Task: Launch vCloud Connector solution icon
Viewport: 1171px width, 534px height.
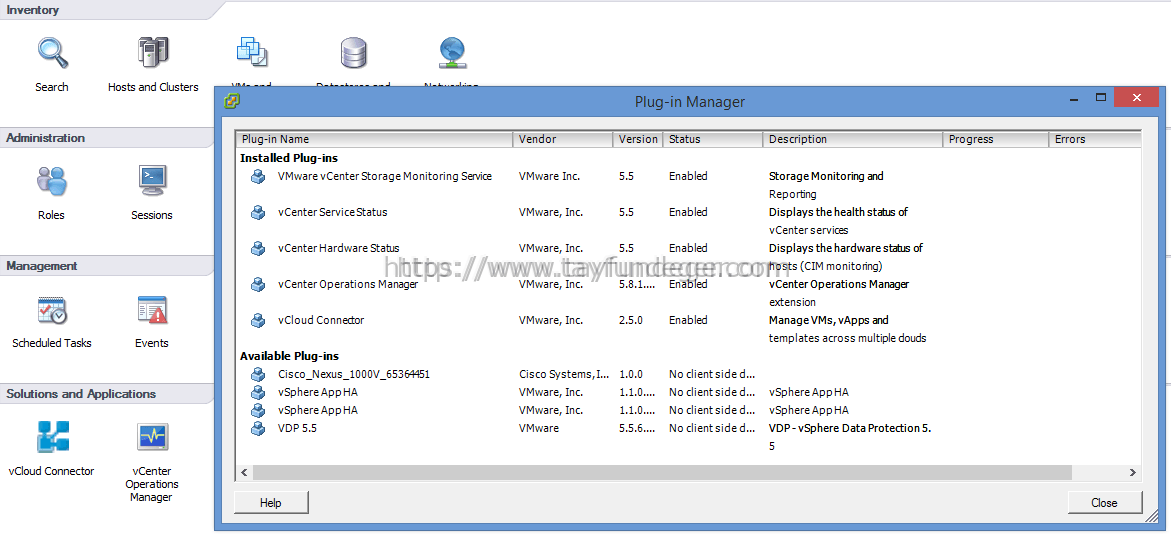Action: (x=52, y=437)
